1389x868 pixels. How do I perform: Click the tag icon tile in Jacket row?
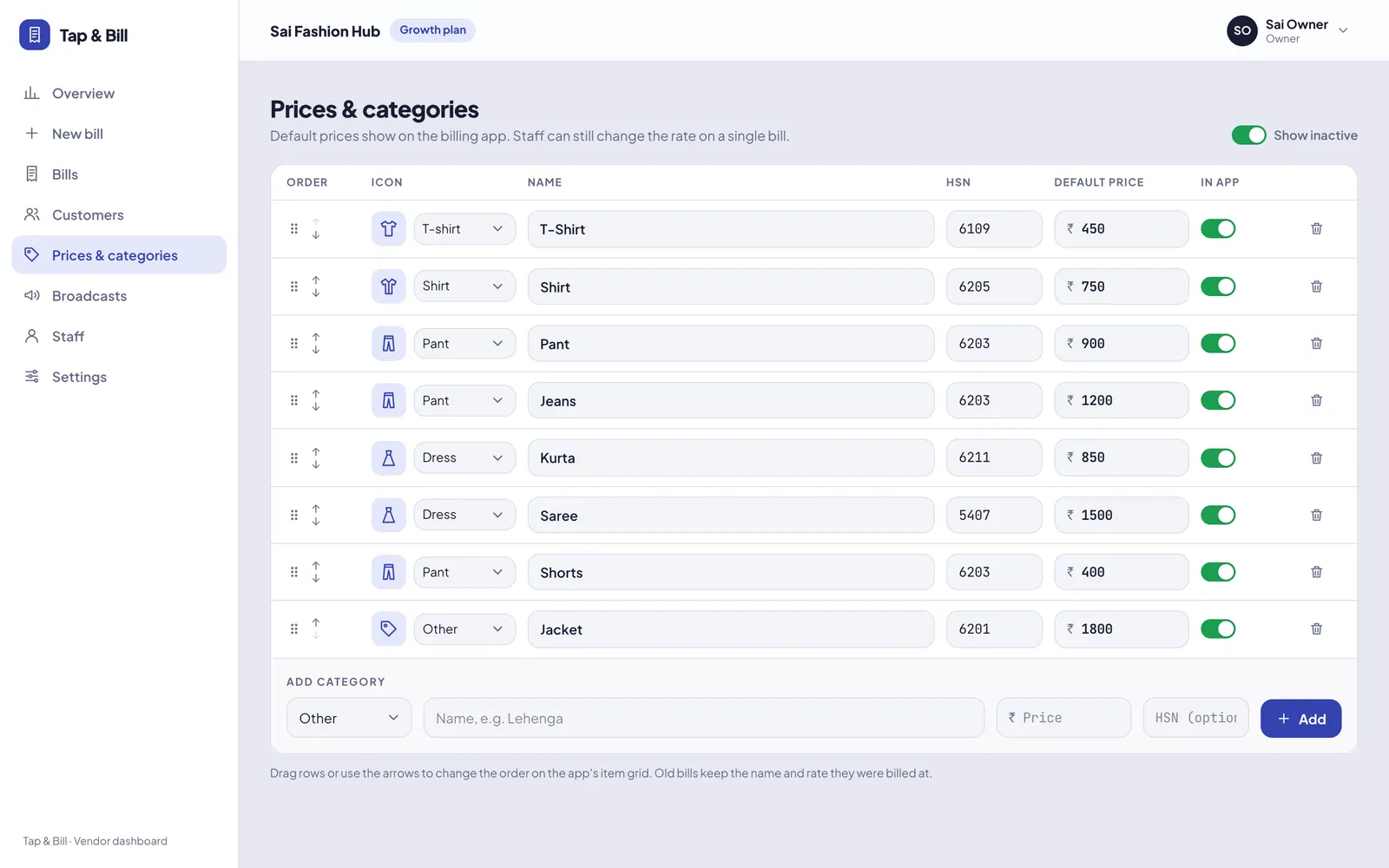point(389,629)
